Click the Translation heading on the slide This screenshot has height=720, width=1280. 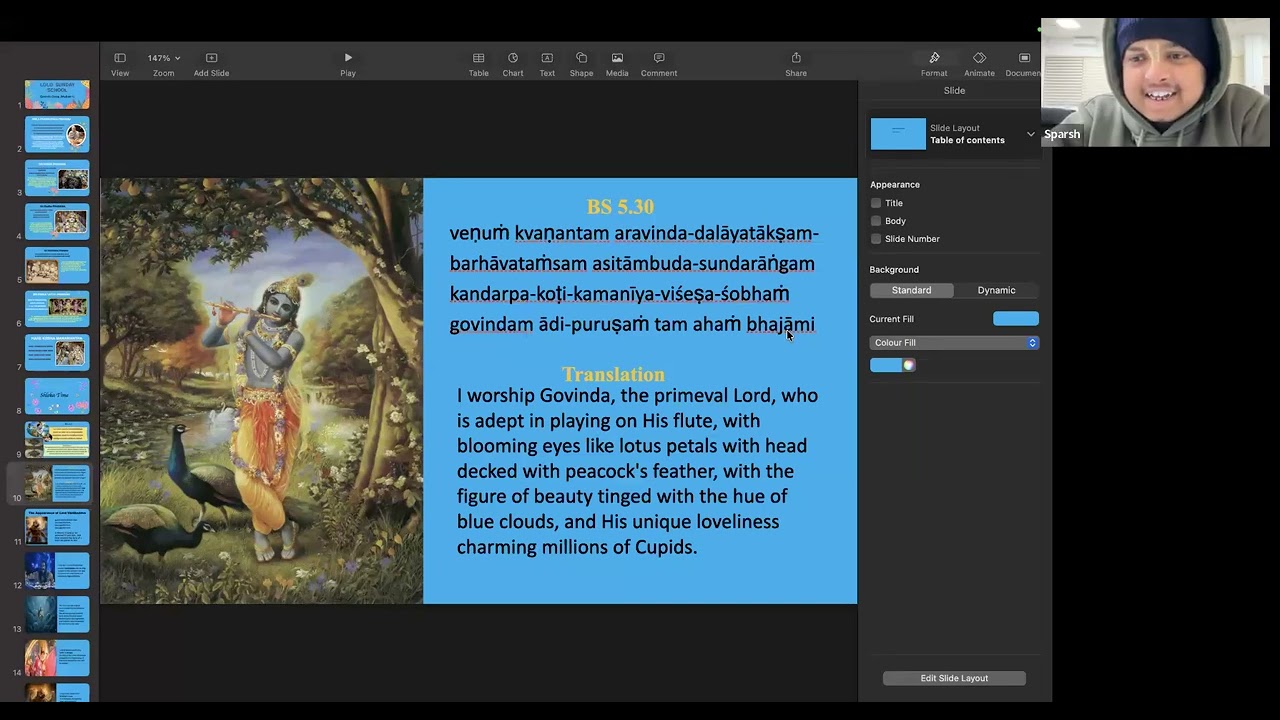(x=613, y=374)
